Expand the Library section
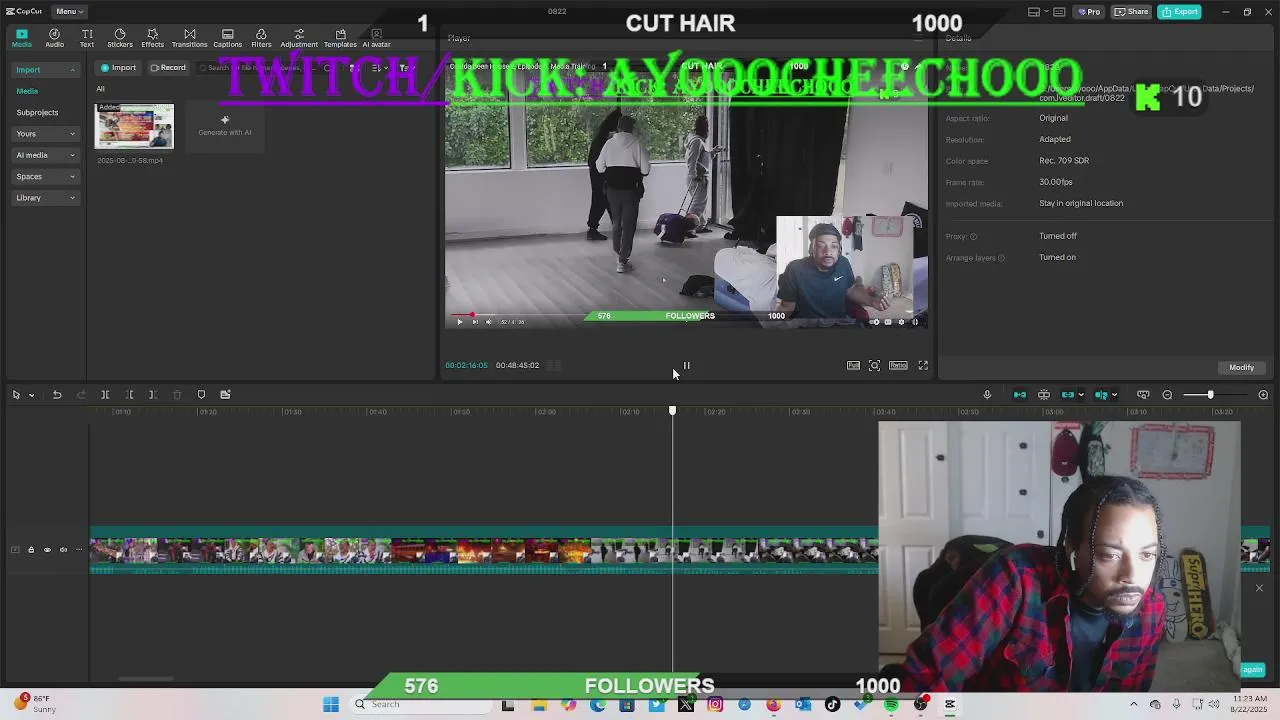 (45, 198)
